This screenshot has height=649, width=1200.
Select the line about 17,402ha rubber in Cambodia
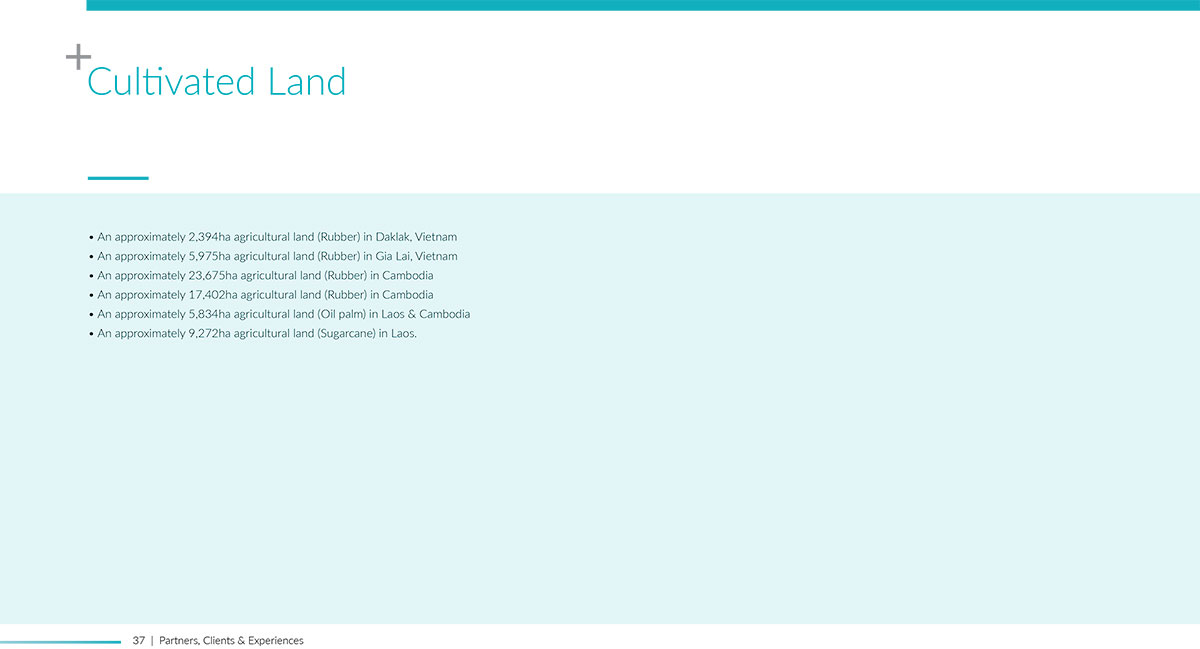point(261,295)
